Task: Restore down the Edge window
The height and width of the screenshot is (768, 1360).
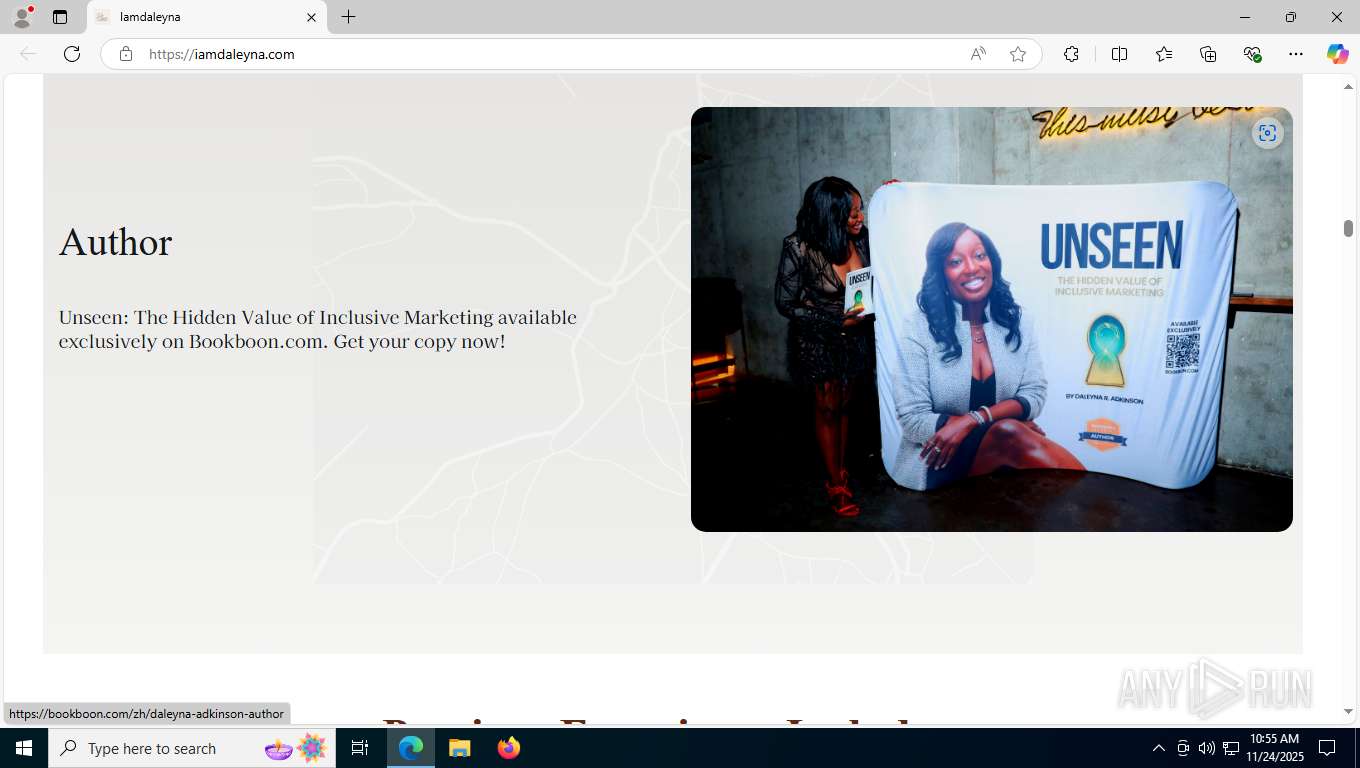Action: pos(1291,17)
